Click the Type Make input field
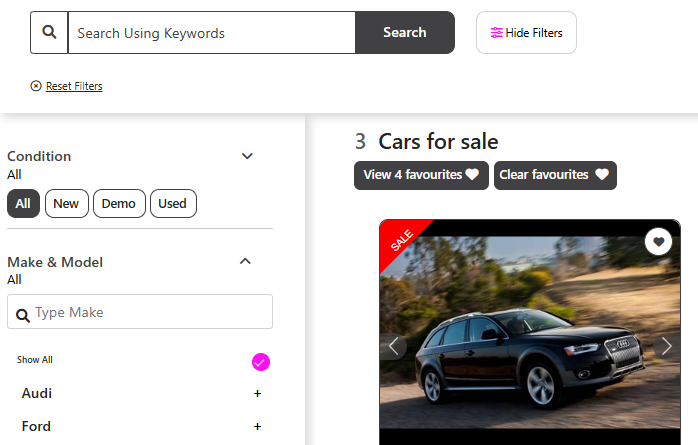 pyautogui.click(x=150, y=312)
